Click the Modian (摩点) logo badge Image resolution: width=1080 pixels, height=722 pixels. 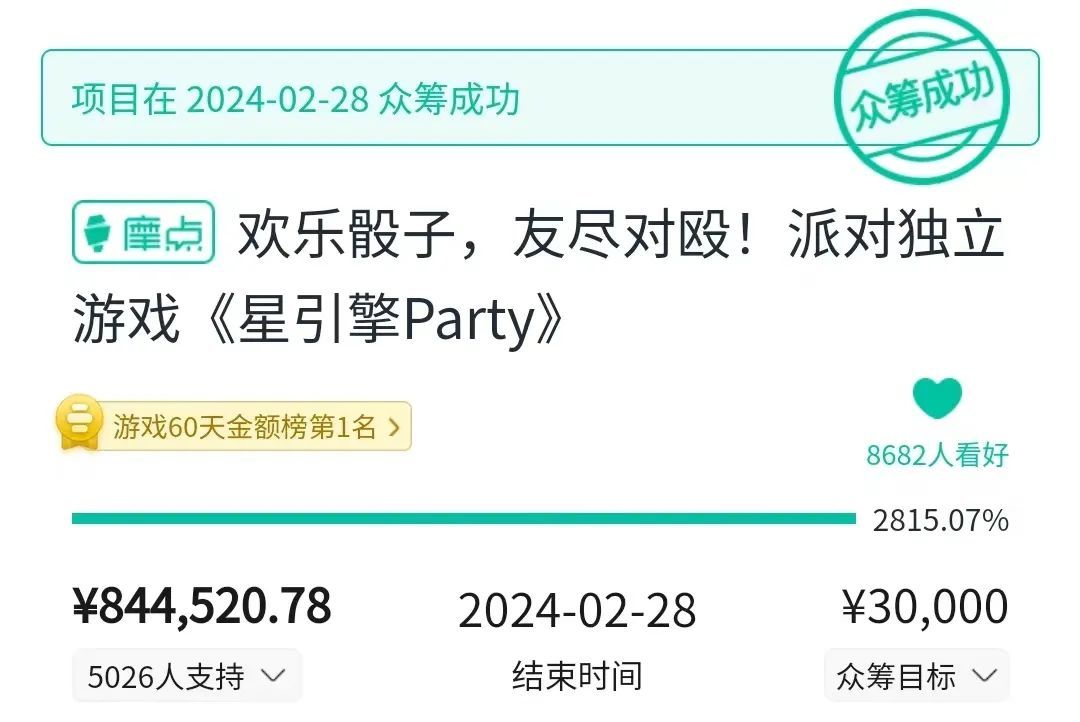coord(144,232)
